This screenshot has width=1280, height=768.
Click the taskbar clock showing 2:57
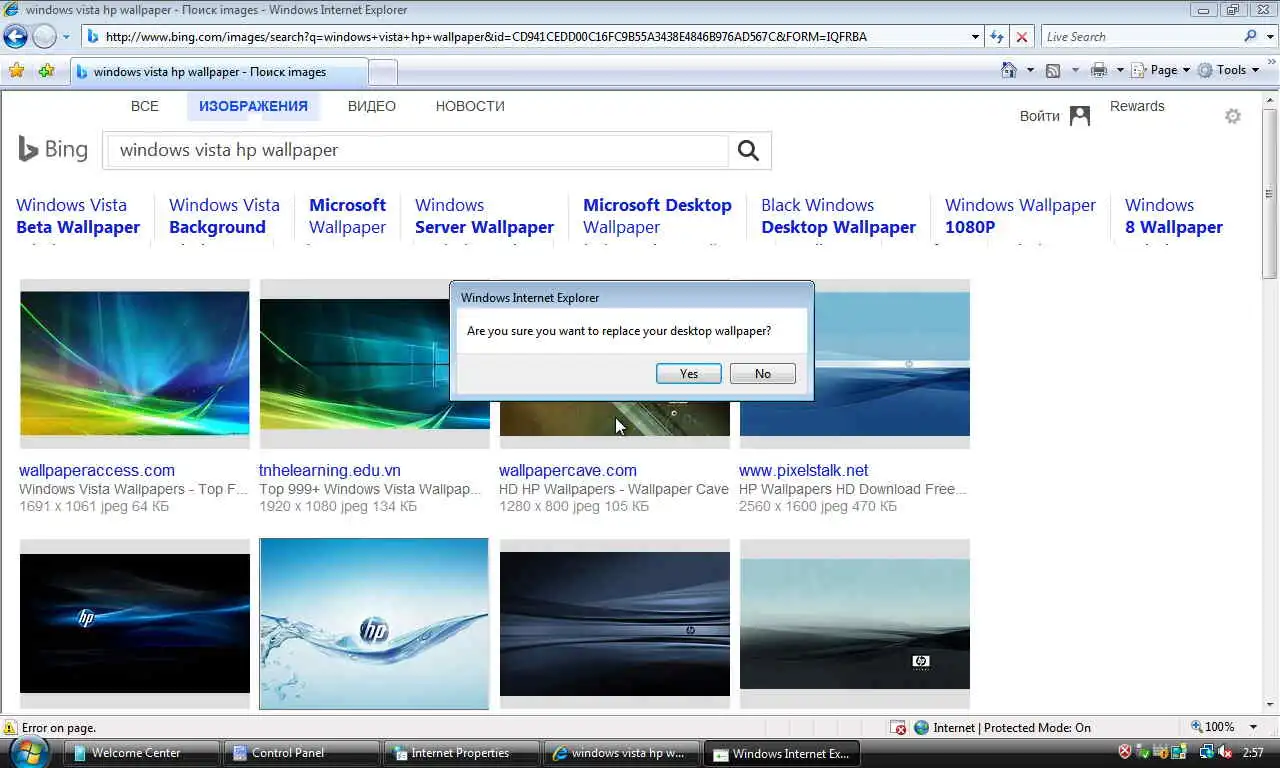click(1252, 752)
